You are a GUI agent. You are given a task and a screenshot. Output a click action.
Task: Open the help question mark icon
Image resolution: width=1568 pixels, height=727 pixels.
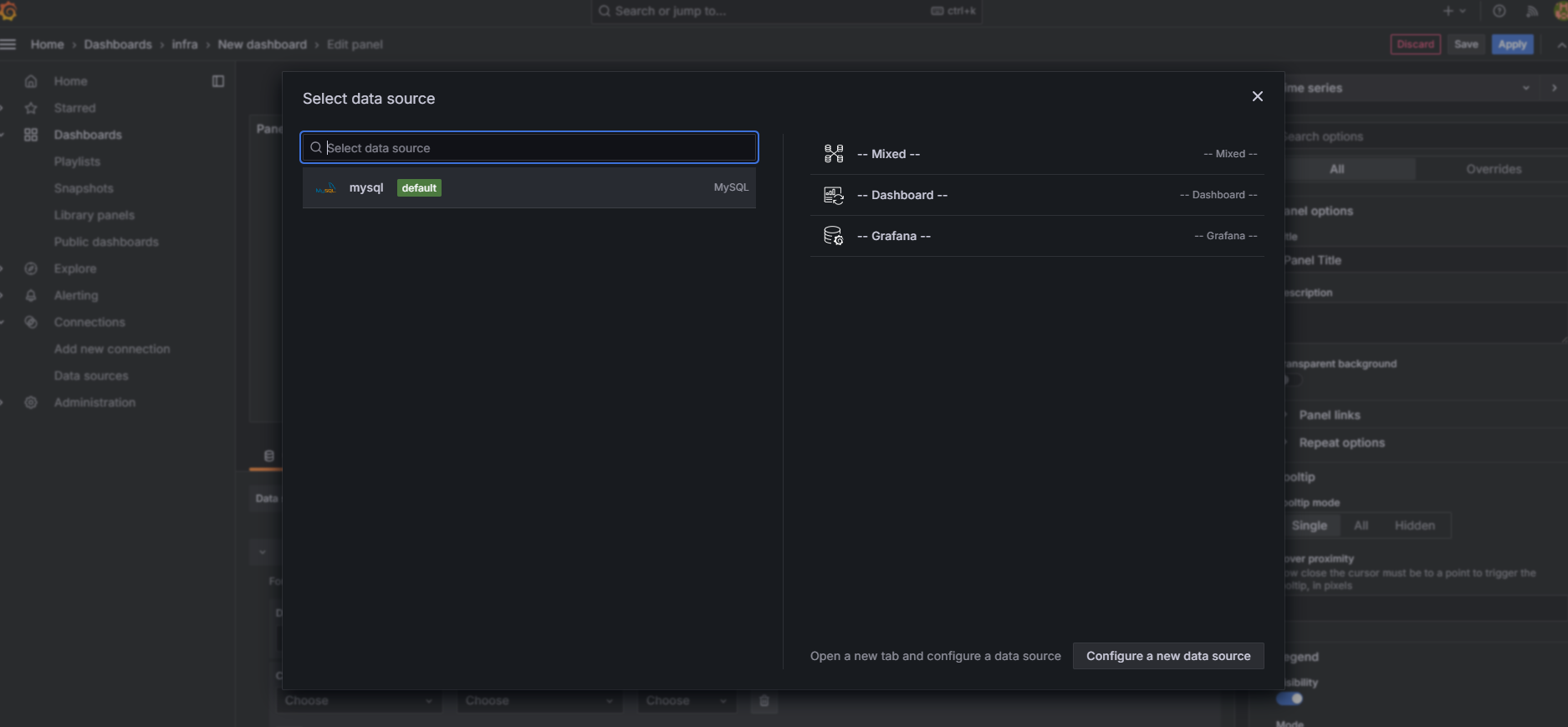click(1499, 11)
